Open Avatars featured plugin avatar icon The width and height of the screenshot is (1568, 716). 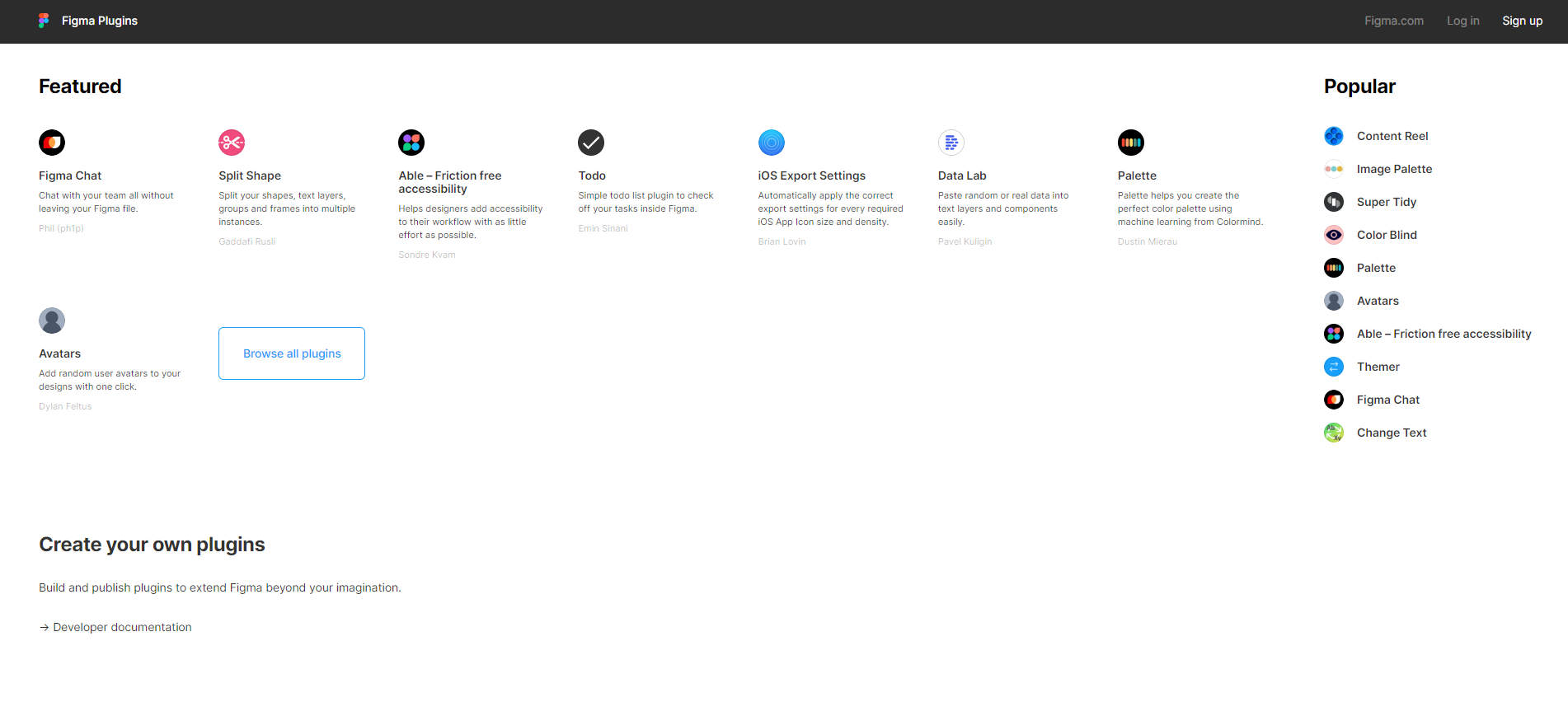click(x=52, y=321)
